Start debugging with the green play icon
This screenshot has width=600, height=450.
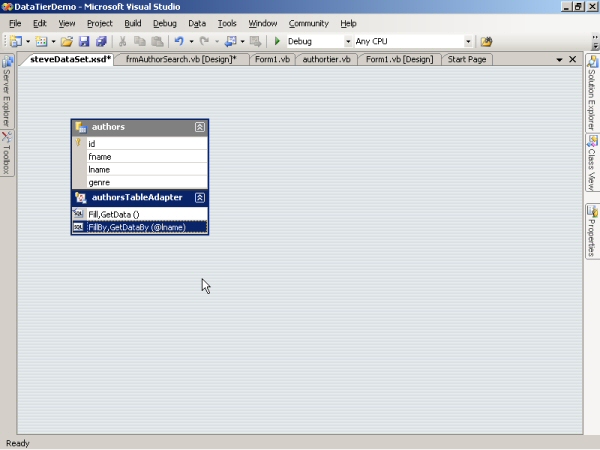277,41
